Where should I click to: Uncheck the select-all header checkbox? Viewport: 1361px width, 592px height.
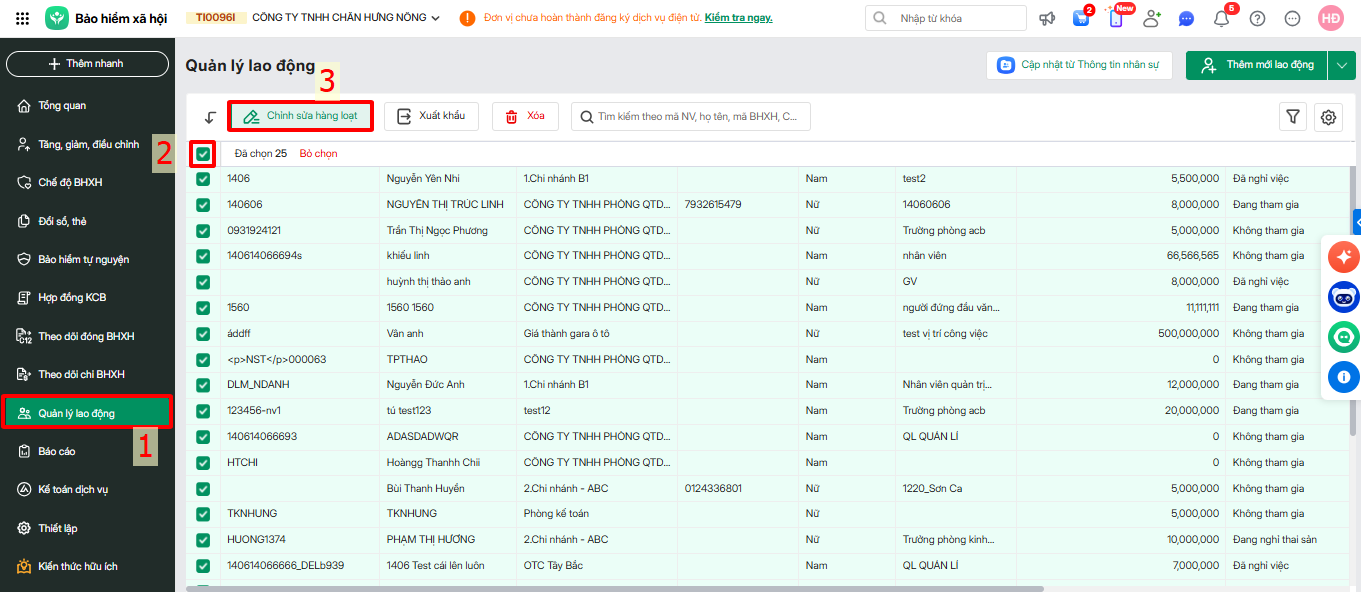point(204,154)
